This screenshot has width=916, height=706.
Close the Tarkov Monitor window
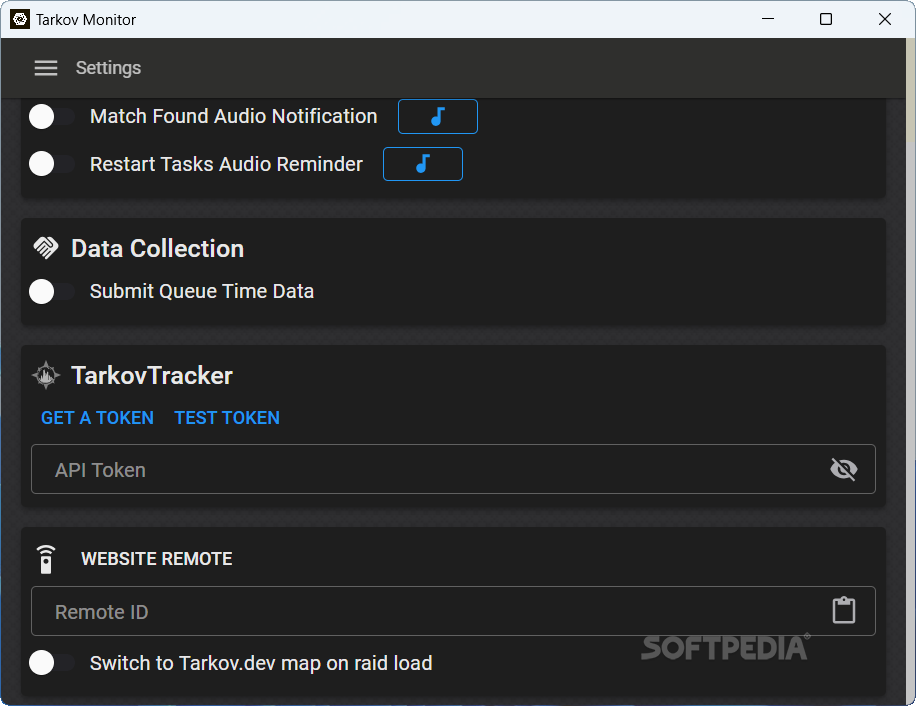pyautogui.click(x=884, y=19)
